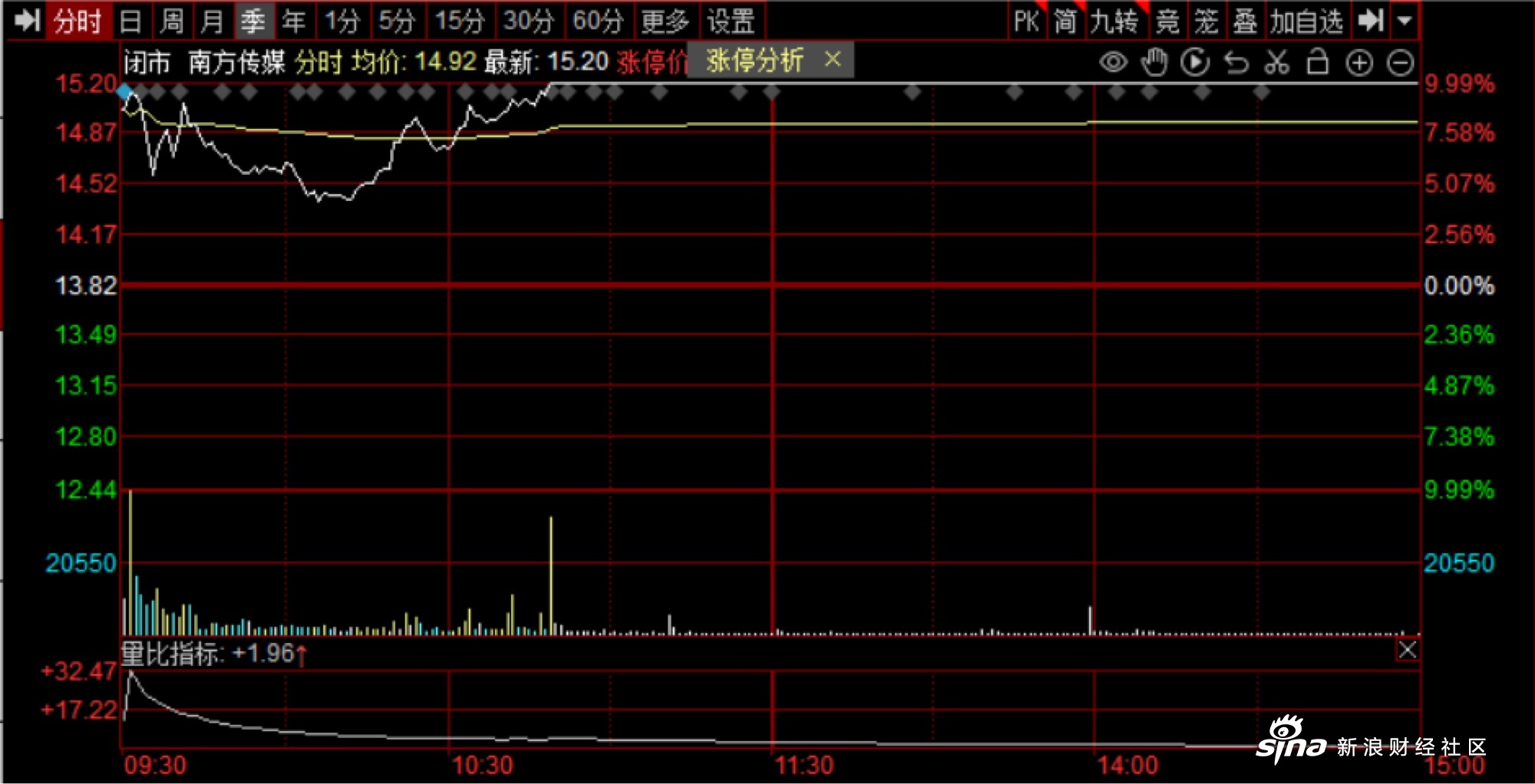Image resolution: width=1535 pixels, height=784 pixels.
Task: Toggle the lock icon
Action: click(1318, 61)
